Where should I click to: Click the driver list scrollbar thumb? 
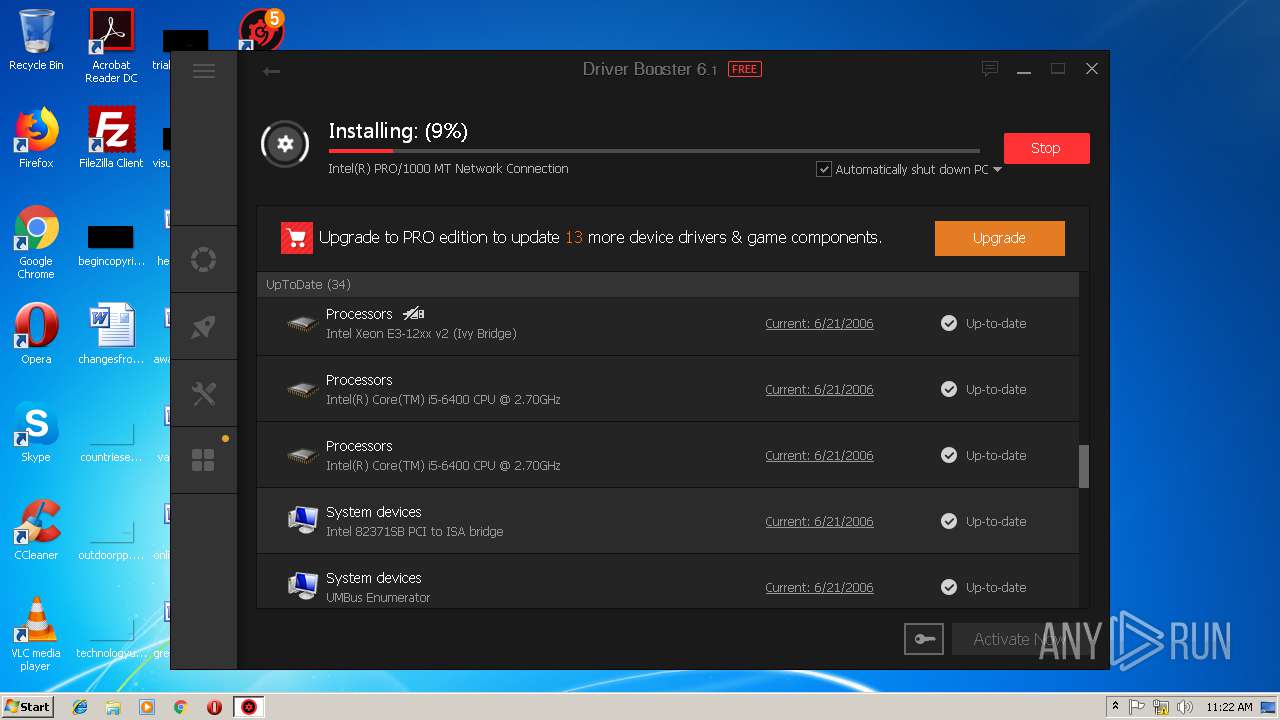point(1084,466)
